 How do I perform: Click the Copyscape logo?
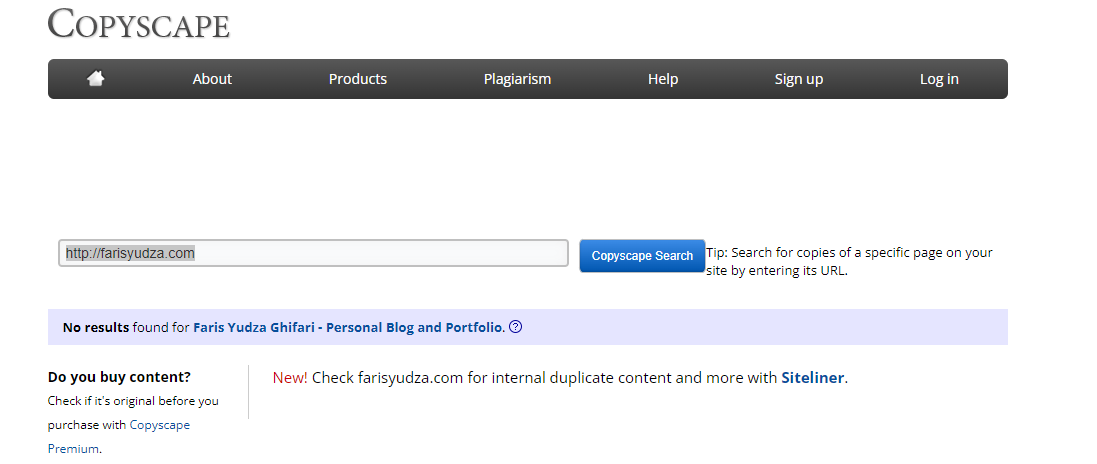(x=138, y=24)
